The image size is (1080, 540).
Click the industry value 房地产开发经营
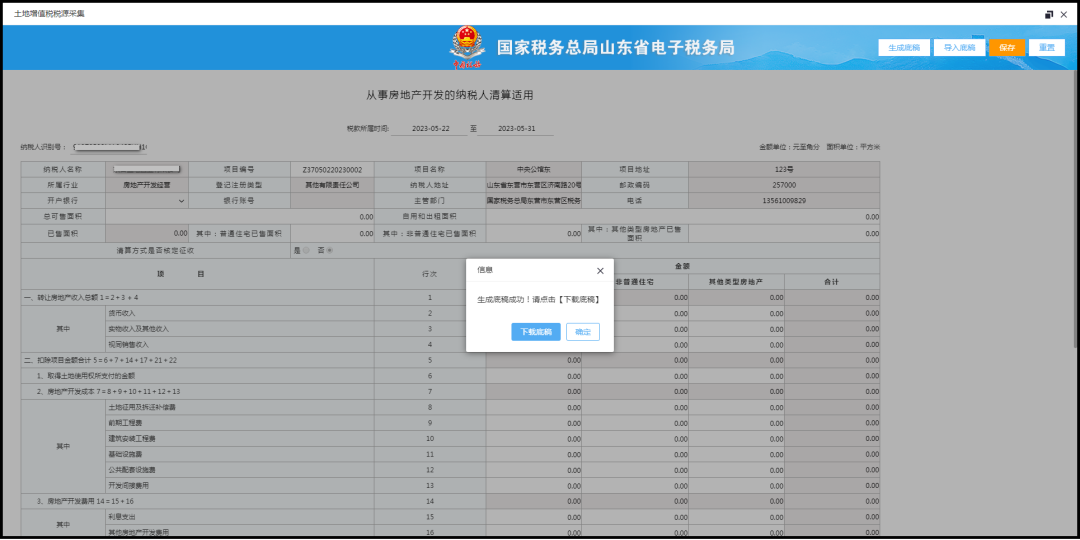[147, 185]
